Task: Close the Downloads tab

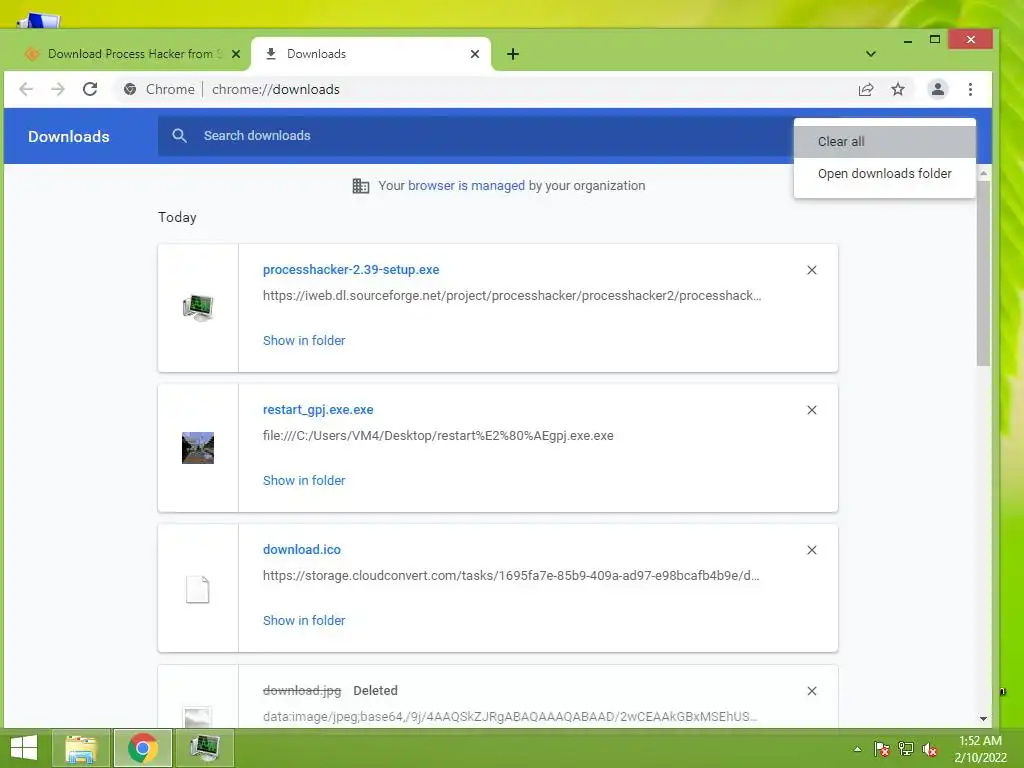Action: [x=475, y=54]
